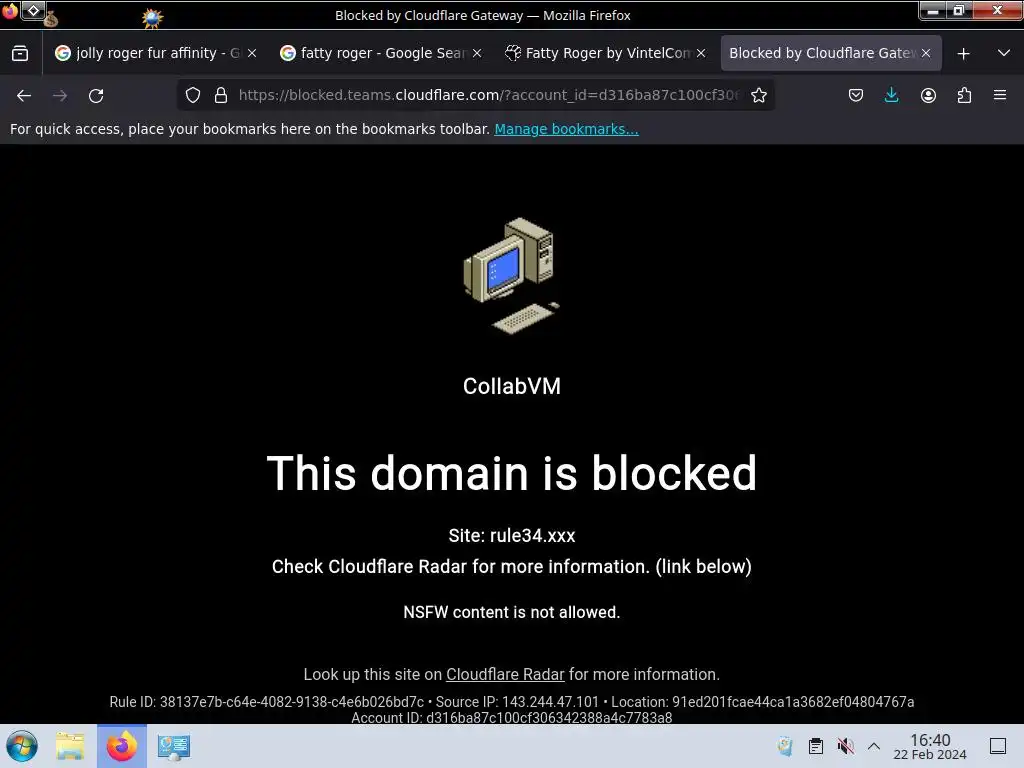
Task: Open the Extensions puzzle icon
Action: 964,95
